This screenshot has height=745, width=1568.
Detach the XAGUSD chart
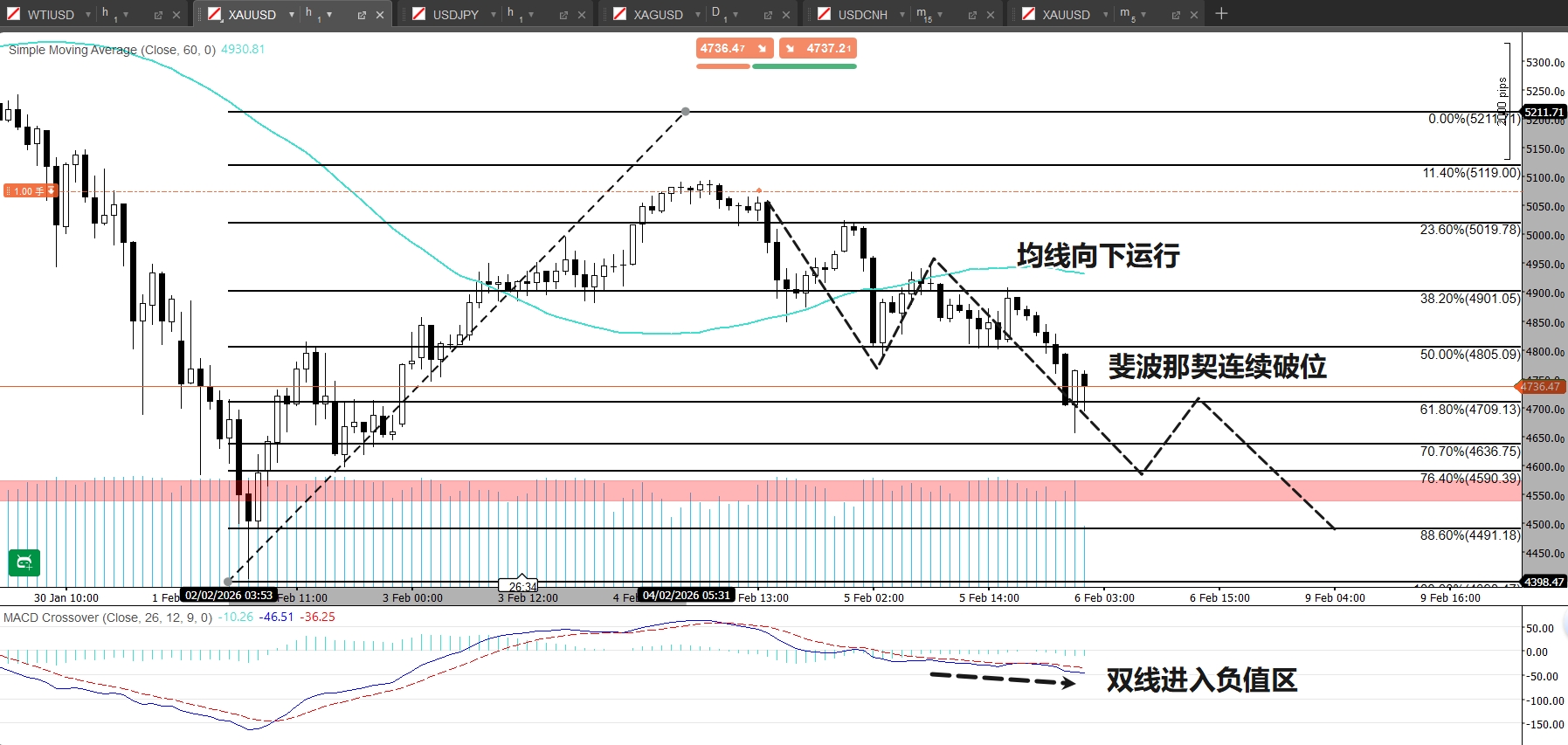point(768,15)
